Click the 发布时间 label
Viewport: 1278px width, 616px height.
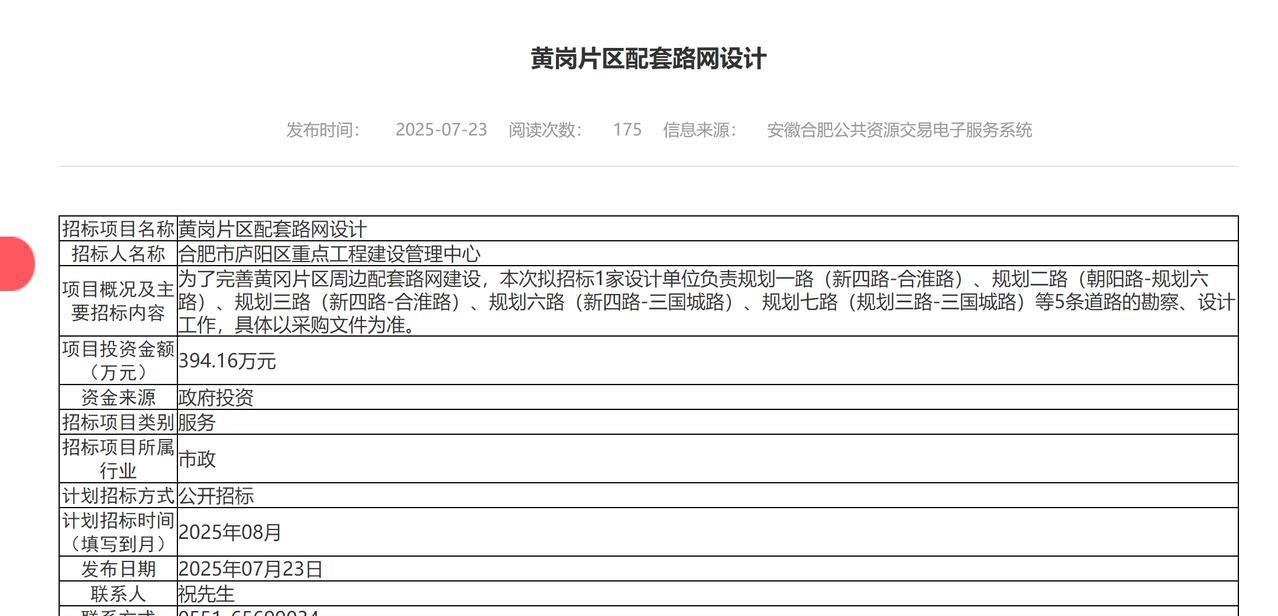(x=323, y=130)
